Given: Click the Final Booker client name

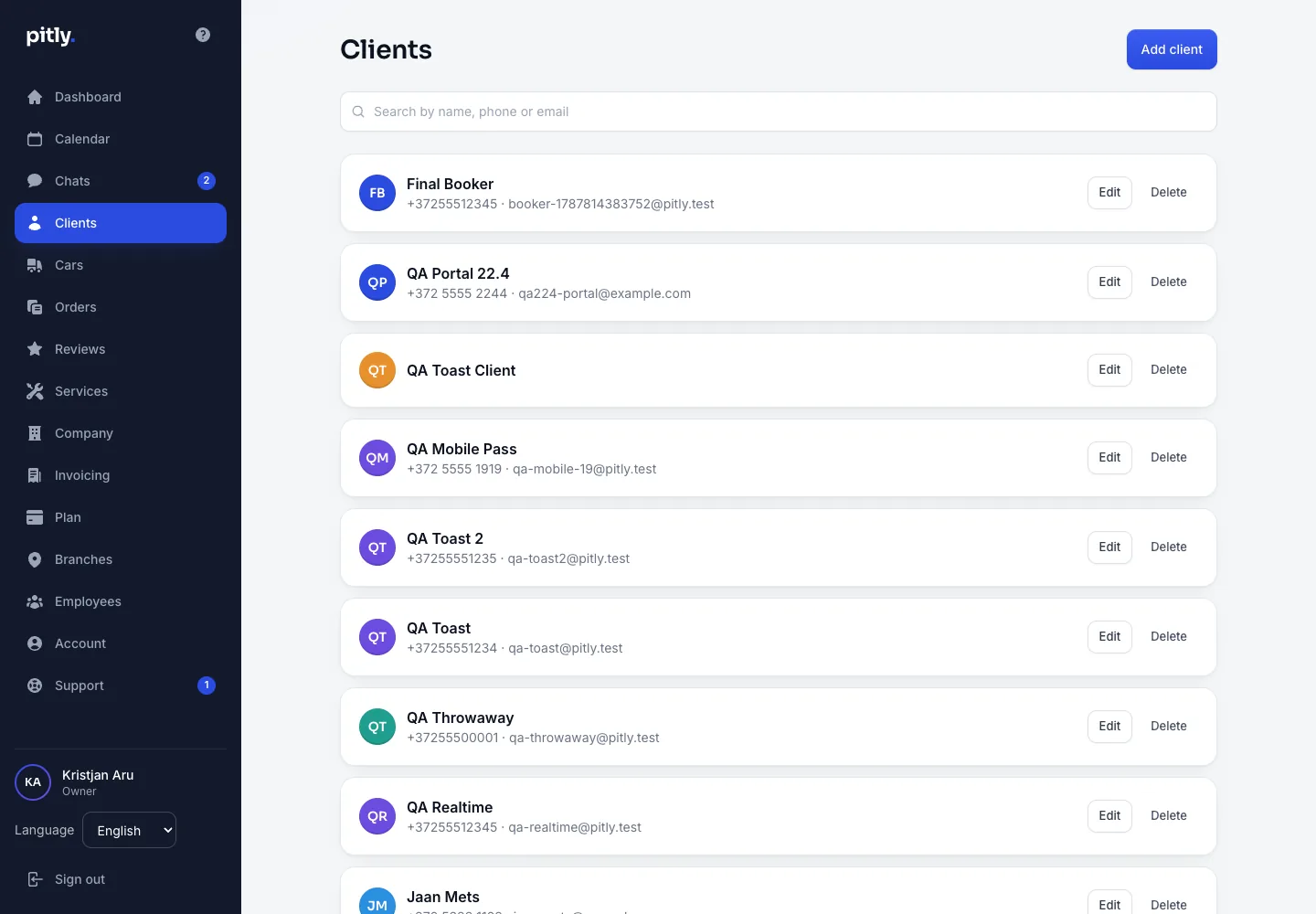Looking at the screenshot, I should tap(450, 184).
